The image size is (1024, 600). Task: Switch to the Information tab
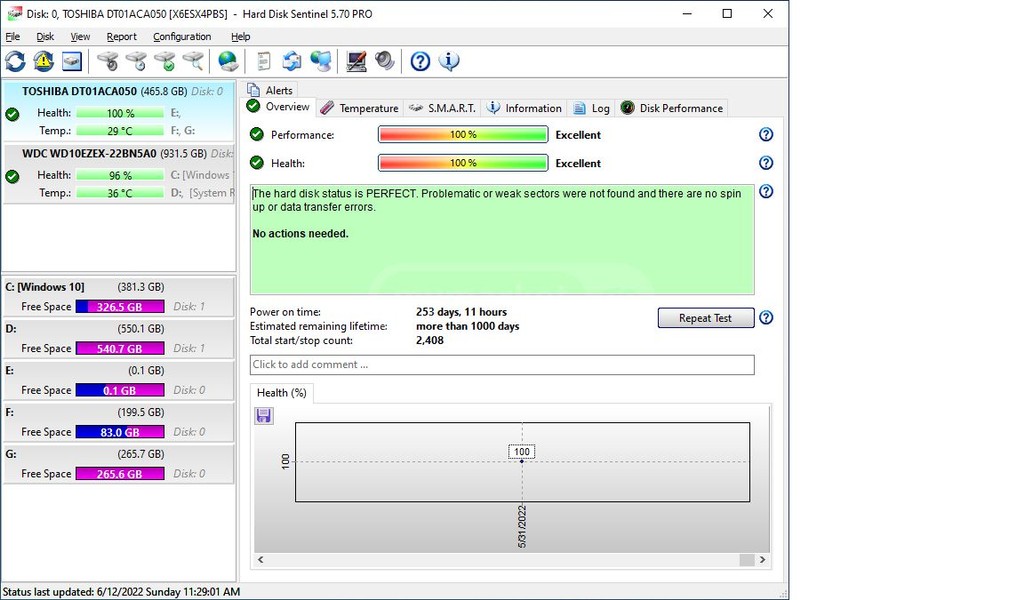(524, 108)
